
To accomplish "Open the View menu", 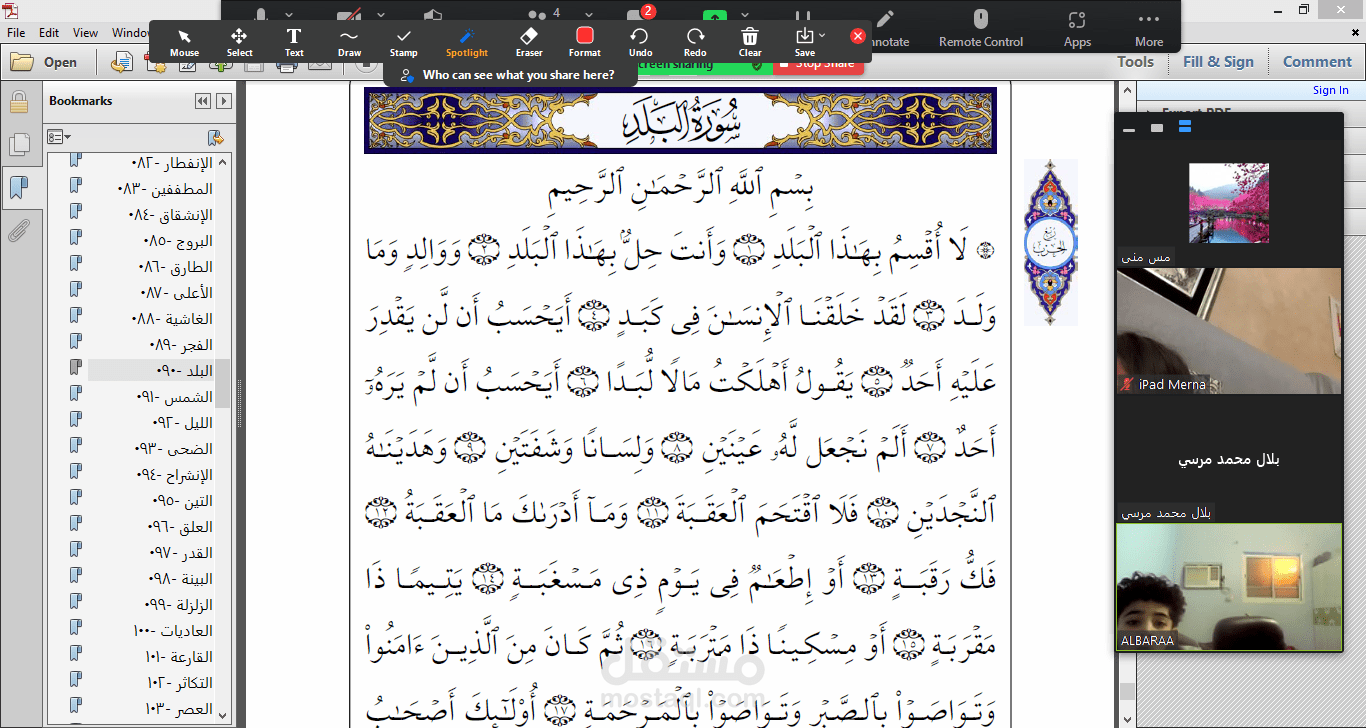I will click(x=86, y=33).
